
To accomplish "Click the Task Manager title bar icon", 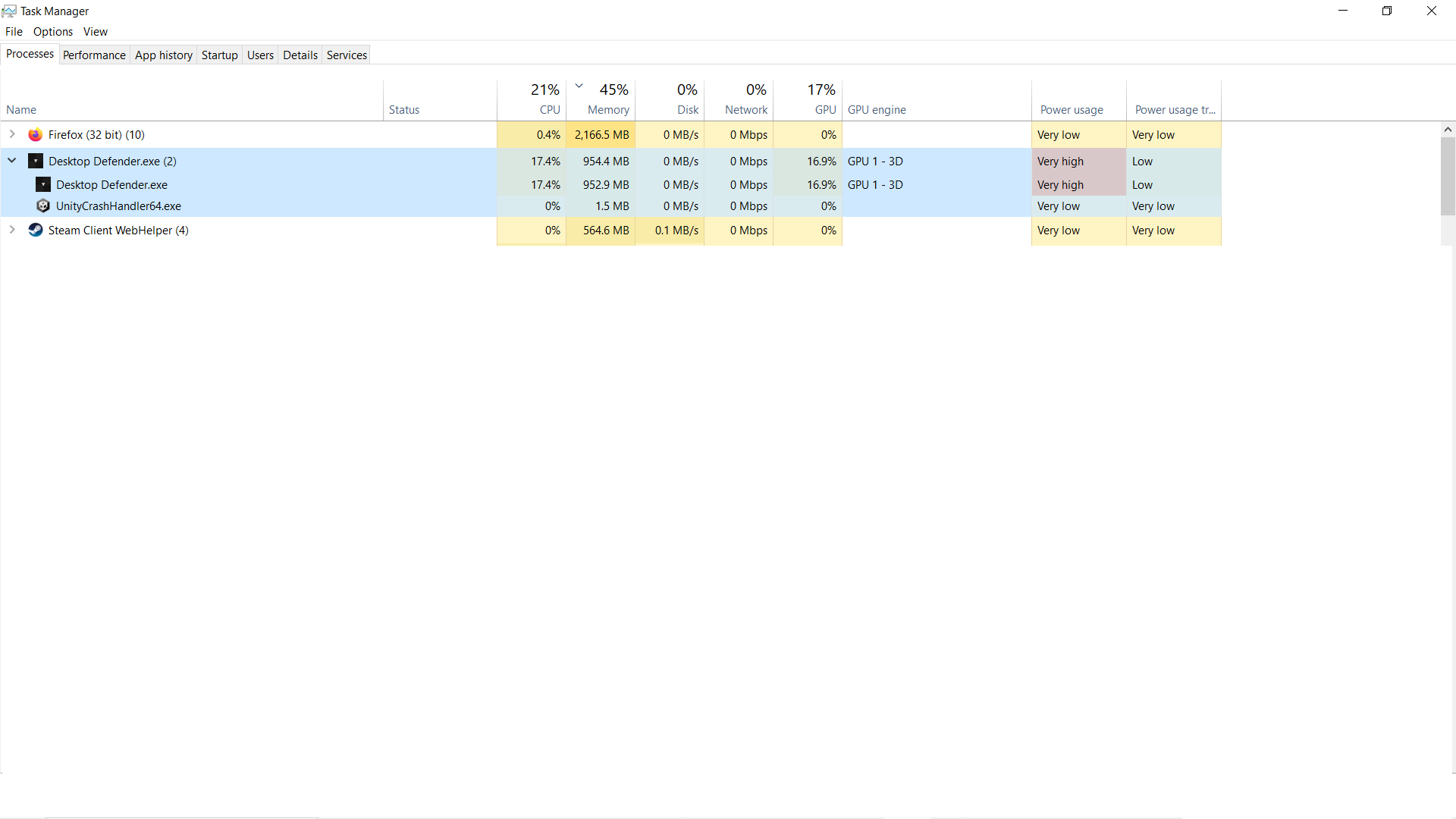I will pyautogui.click(x=9, y=11).
